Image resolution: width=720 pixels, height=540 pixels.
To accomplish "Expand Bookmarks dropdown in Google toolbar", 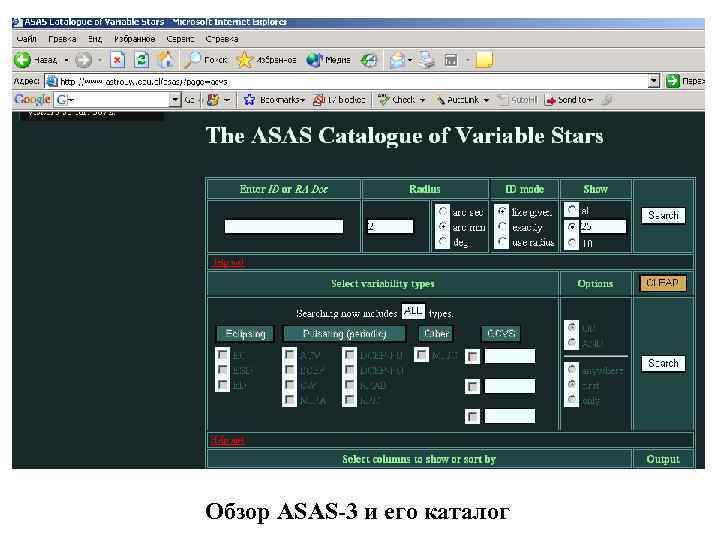I will (302, 100).
